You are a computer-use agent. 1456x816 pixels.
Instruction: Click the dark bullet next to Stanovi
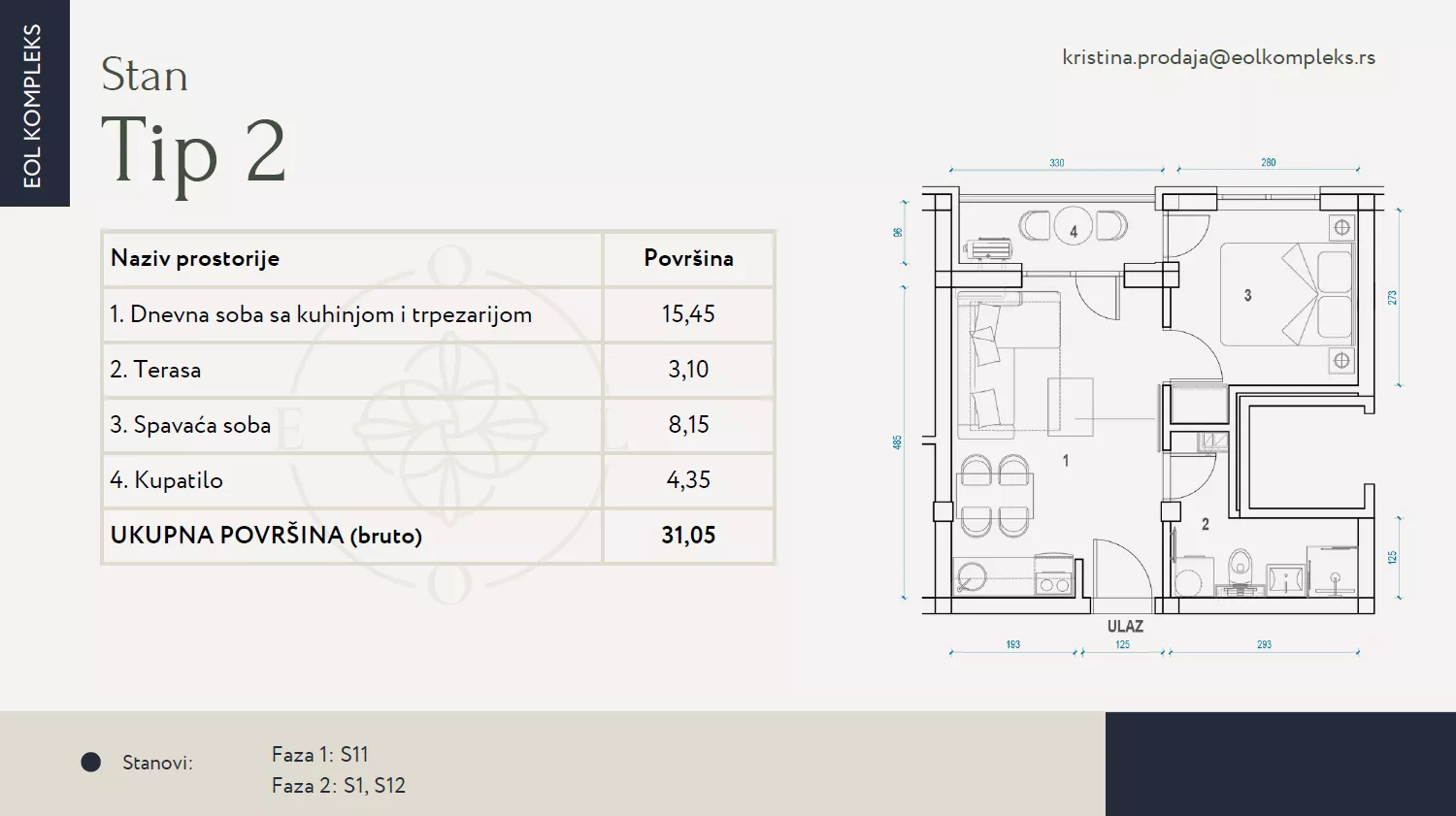91,763
